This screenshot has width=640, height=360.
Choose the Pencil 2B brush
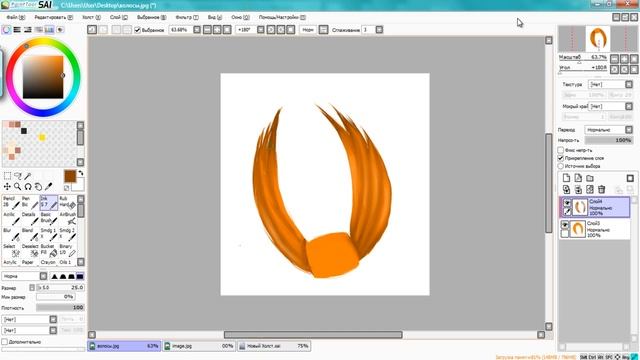[x=11, y=202]
